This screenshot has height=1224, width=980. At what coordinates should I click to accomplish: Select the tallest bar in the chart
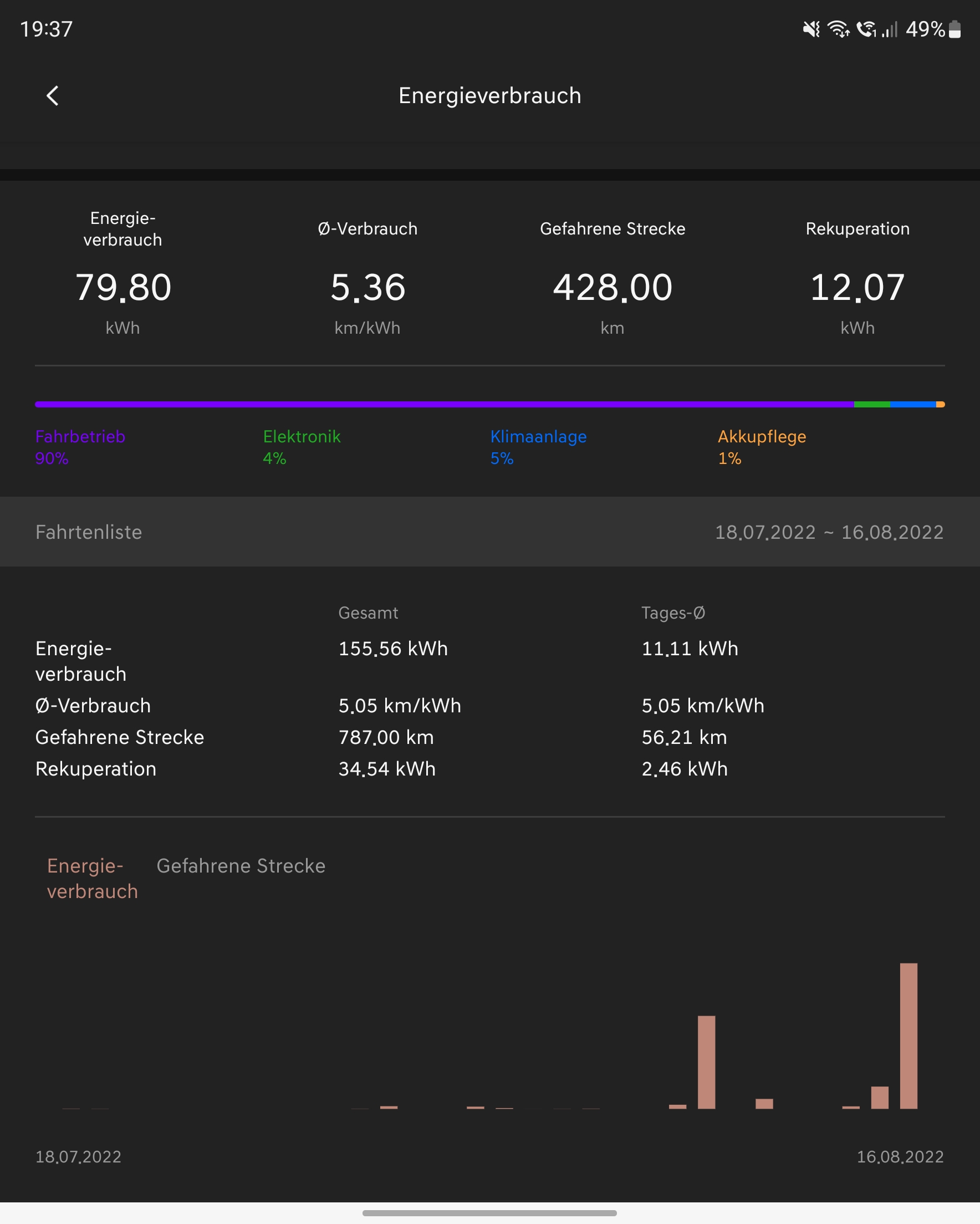coord(908,1036)
